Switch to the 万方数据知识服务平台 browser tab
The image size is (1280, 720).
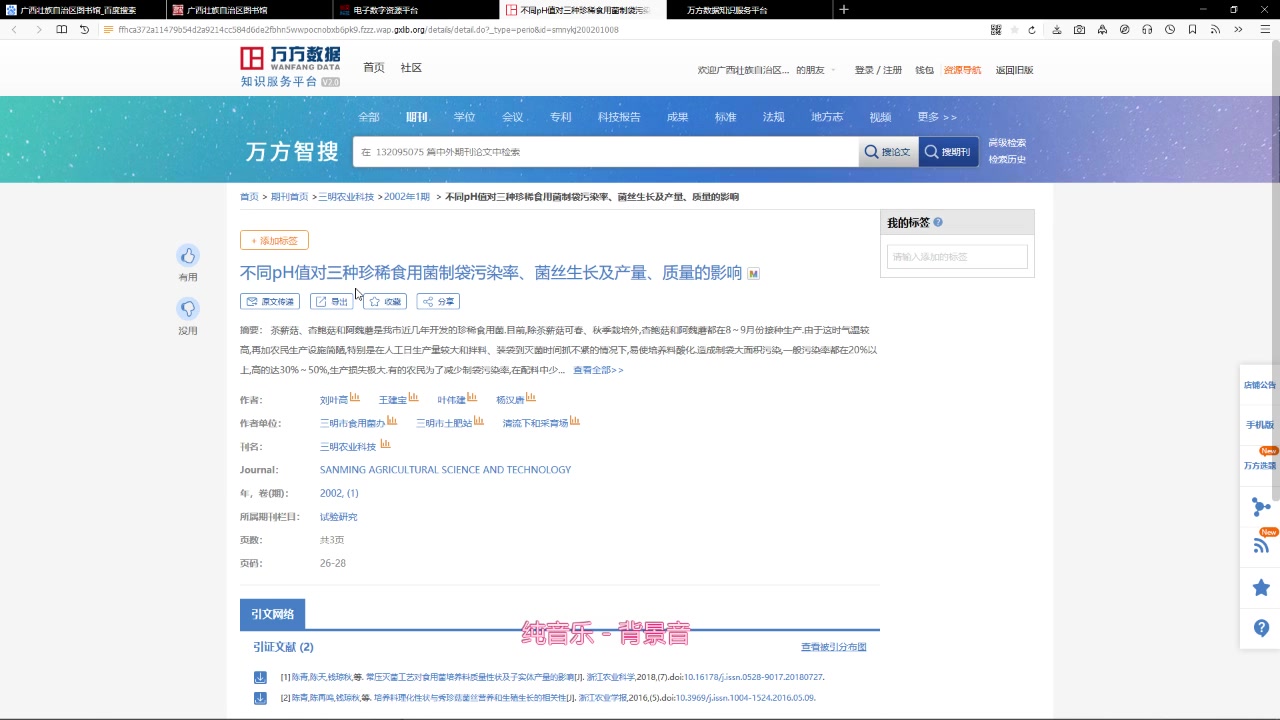point(728,10)
